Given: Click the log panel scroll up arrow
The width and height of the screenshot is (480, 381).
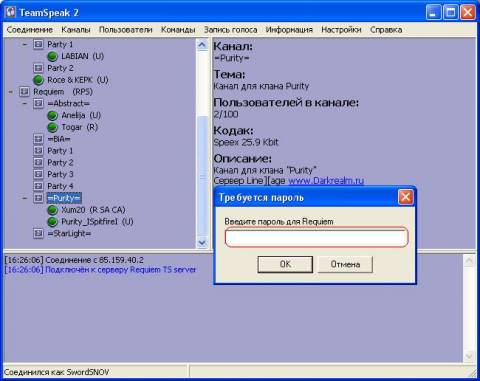Looking at the screenshot, I should (469, 261).
